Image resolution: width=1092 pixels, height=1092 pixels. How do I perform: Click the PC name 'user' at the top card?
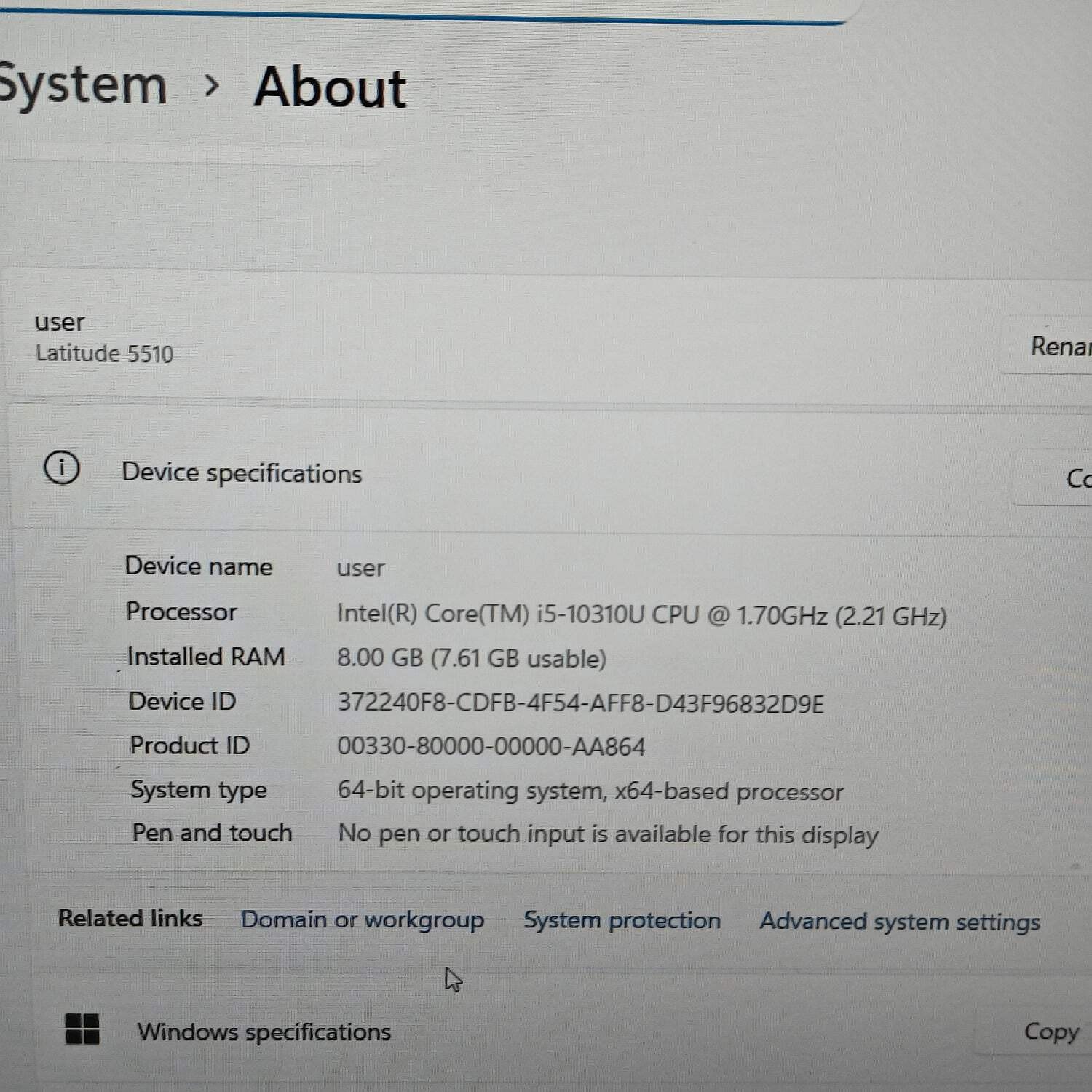pos(60,322)
